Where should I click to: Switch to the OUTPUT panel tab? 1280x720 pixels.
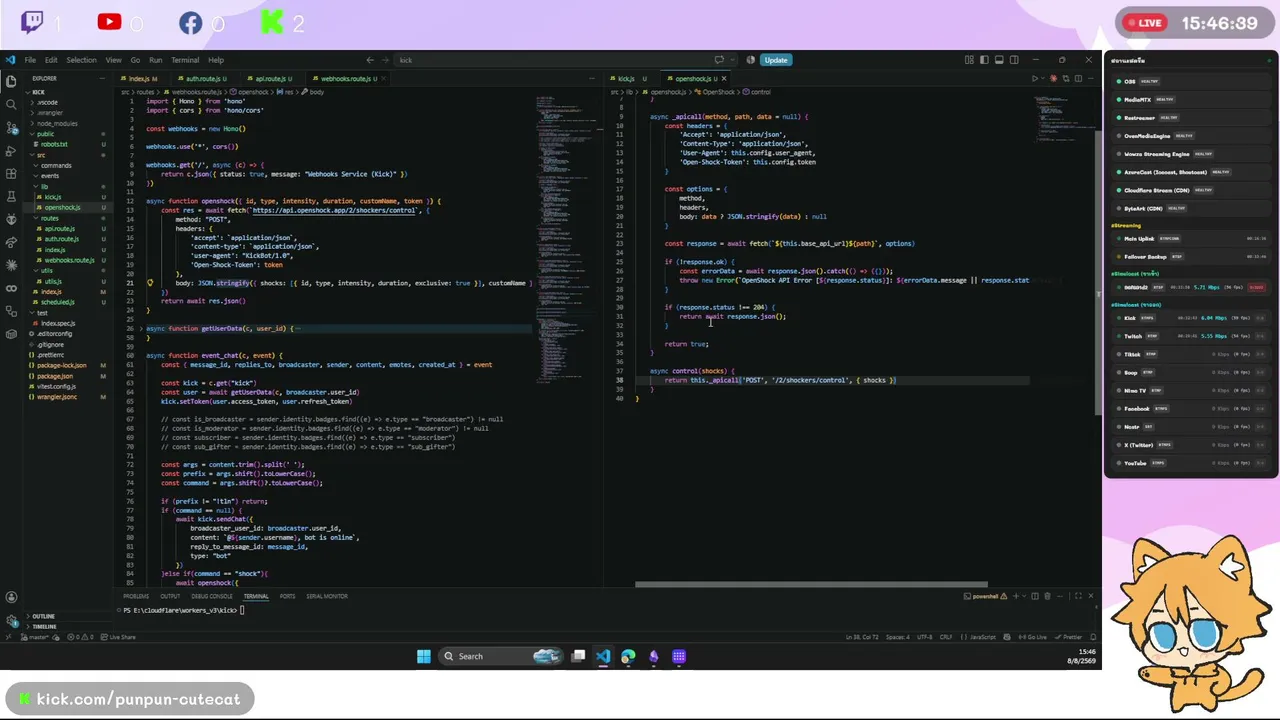coord(170,596)
